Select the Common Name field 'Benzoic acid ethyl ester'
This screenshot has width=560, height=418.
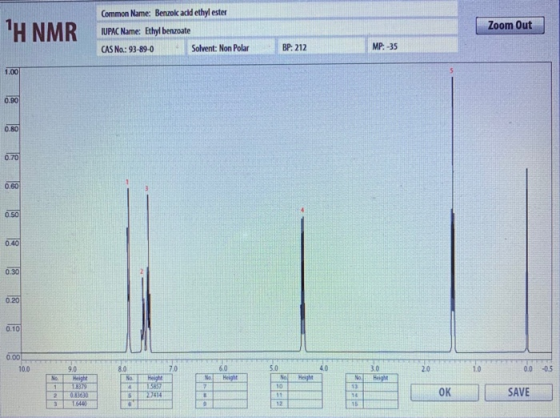[277, 13]
